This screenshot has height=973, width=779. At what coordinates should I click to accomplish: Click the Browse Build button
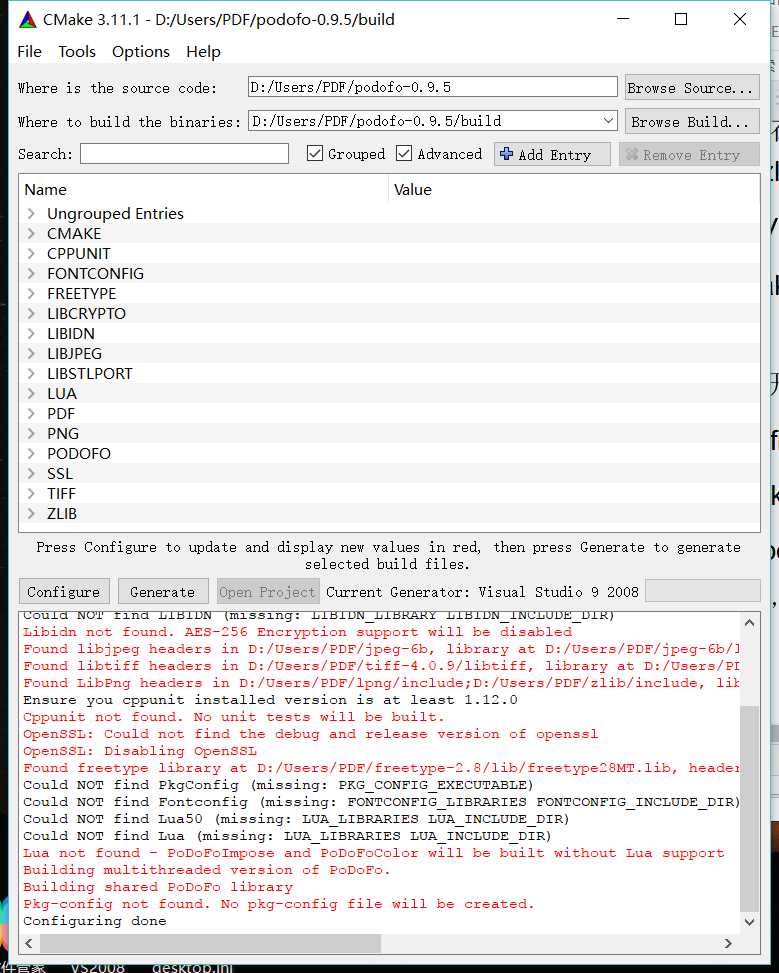[692, 122]
